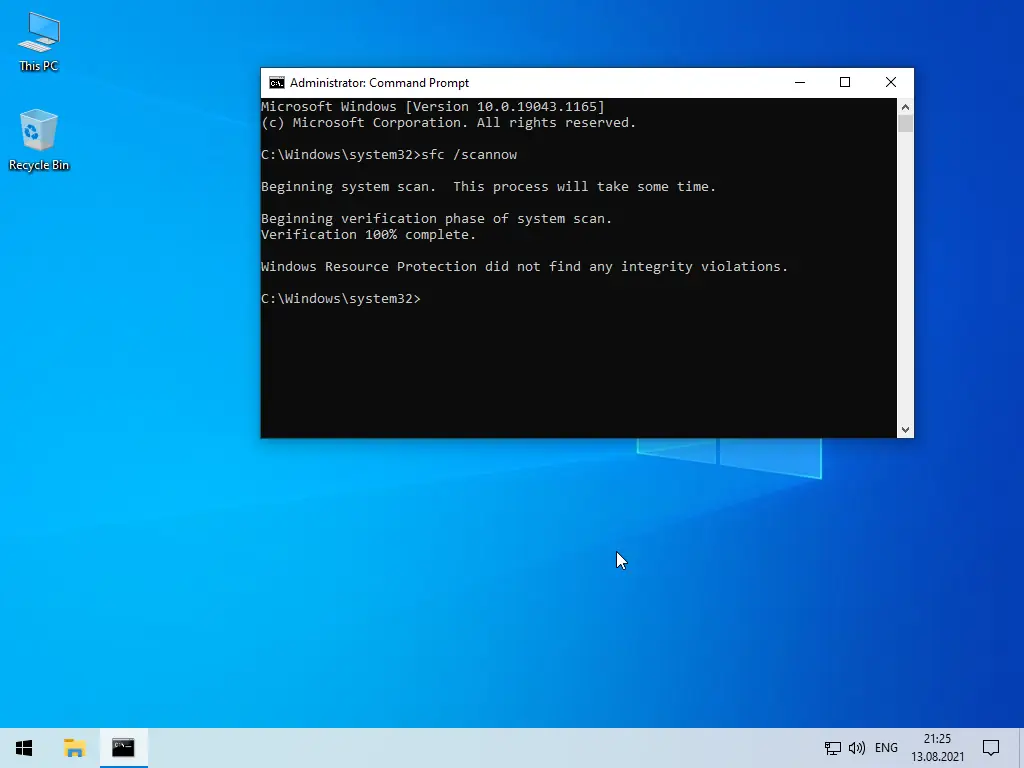Screen dimensions: 1024x768
Task: Open the Windows Start menu
Action: (24, 748)
